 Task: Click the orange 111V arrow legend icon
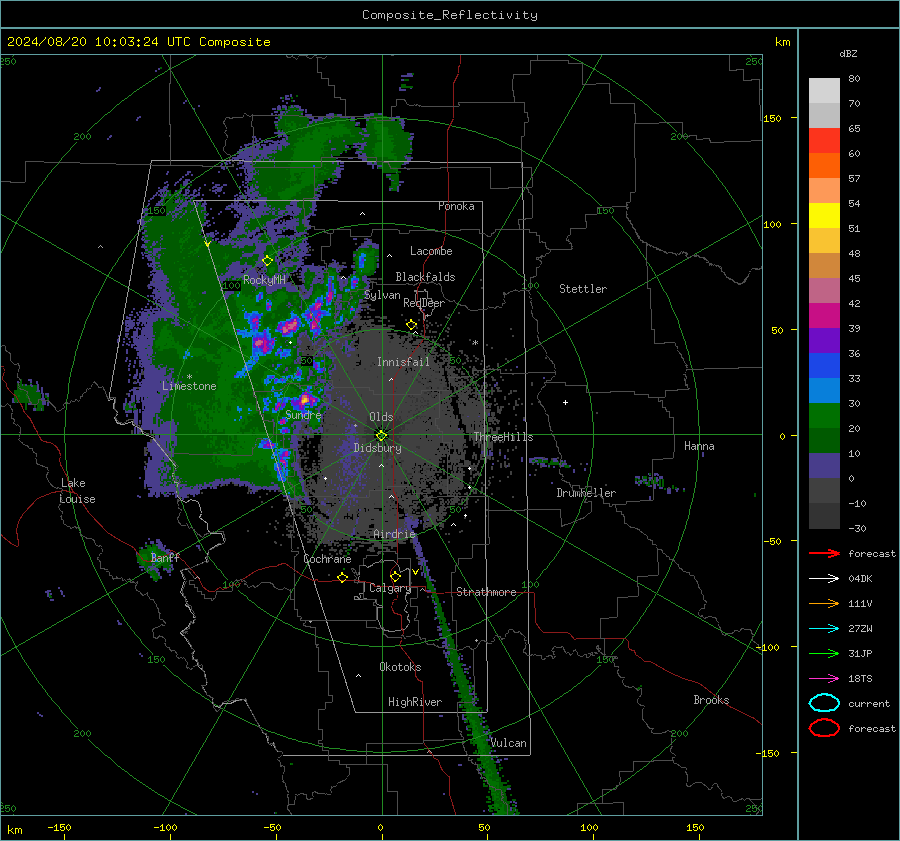tap(824, 603)
